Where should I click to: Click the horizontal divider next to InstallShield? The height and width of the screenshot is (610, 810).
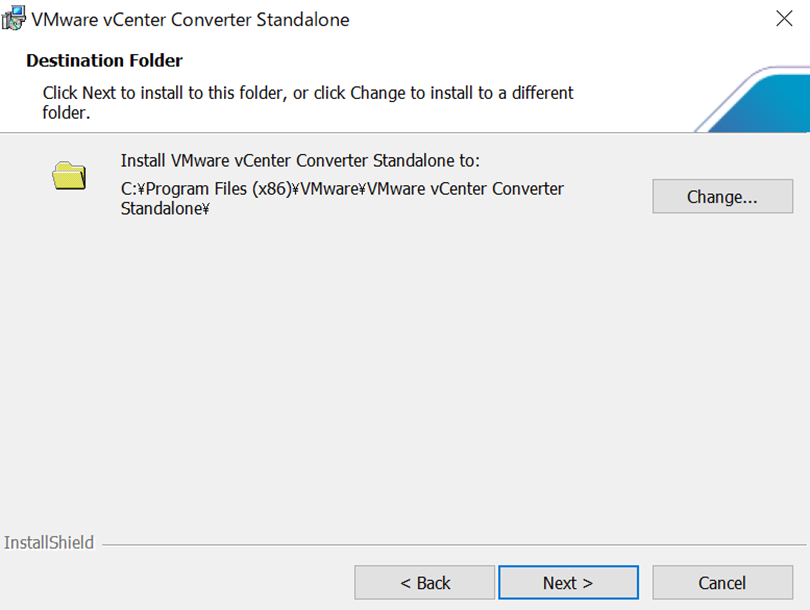[x=450, y=545]
